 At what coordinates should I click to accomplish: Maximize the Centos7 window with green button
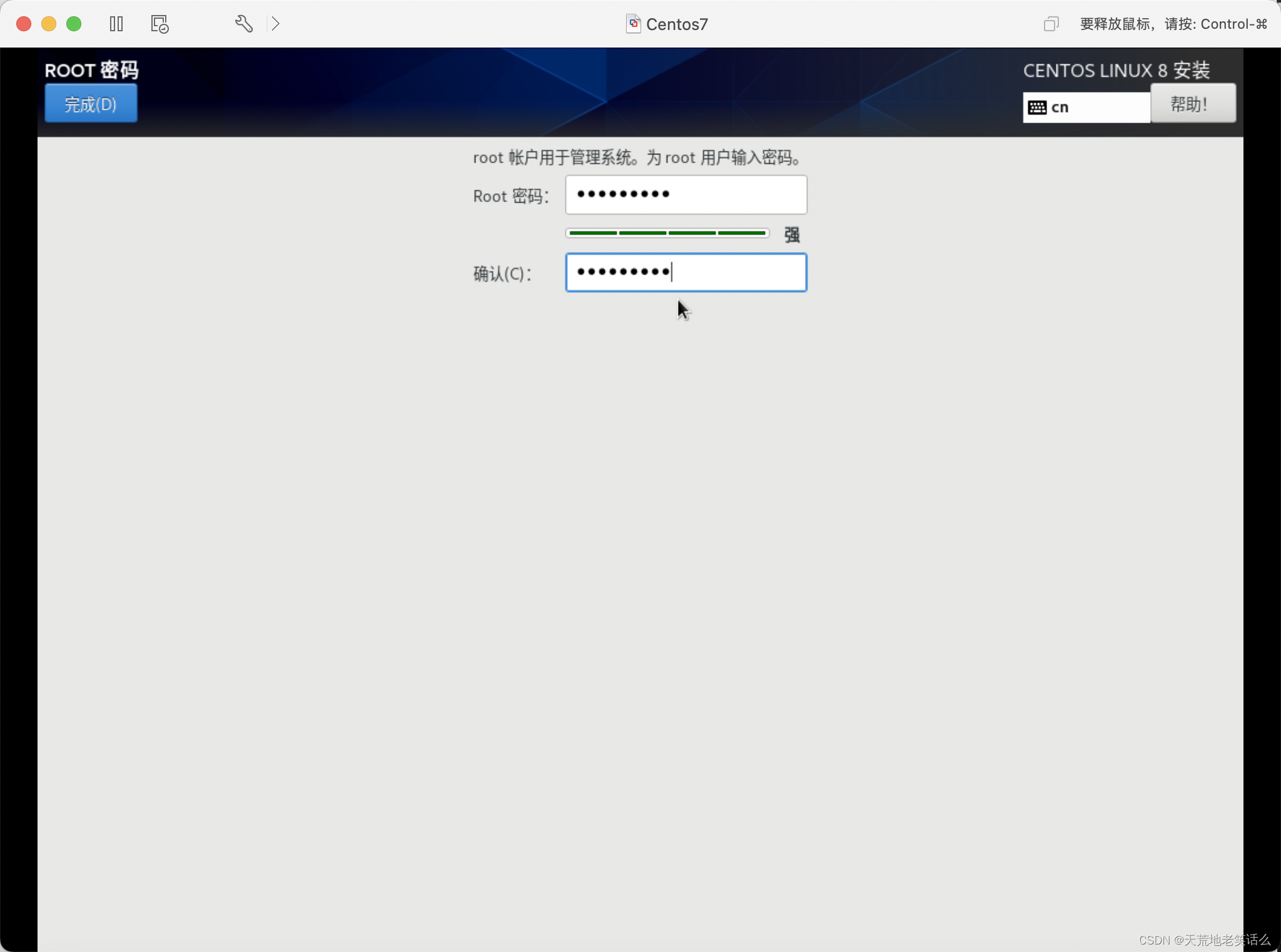coord(74,24)
